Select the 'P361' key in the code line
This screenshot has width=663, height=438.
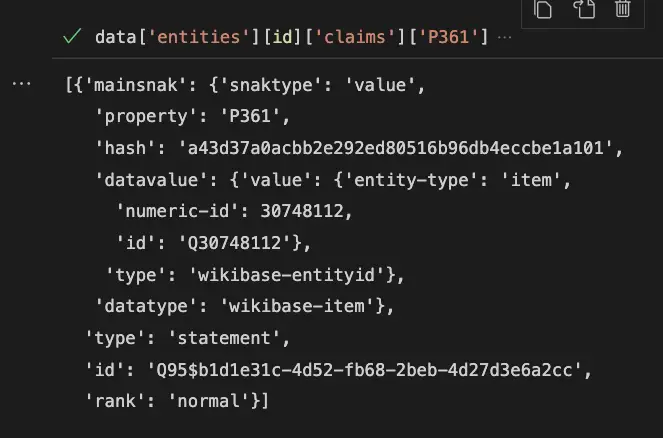(448, 37)
